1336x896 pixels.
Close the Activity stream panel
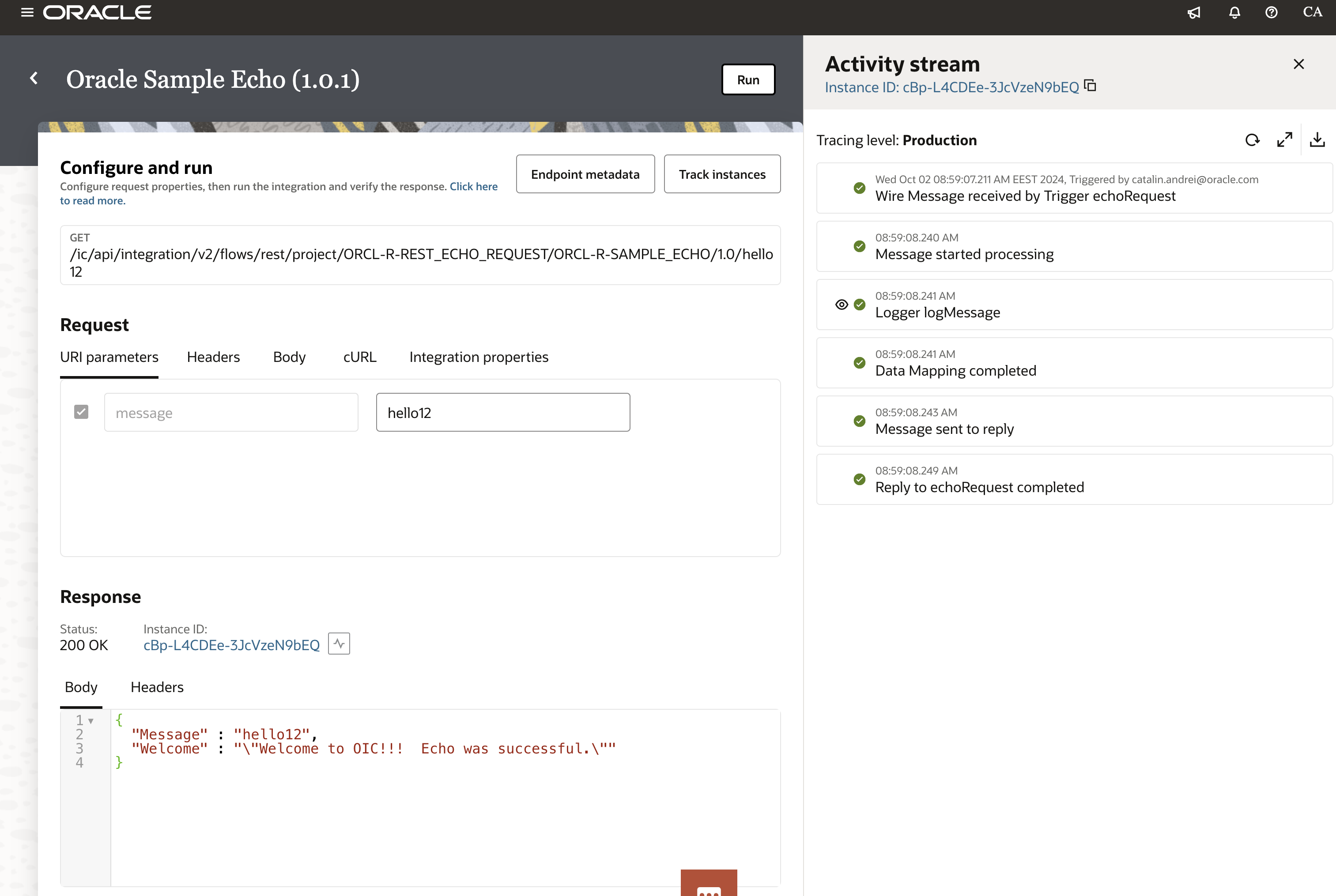1298,64
